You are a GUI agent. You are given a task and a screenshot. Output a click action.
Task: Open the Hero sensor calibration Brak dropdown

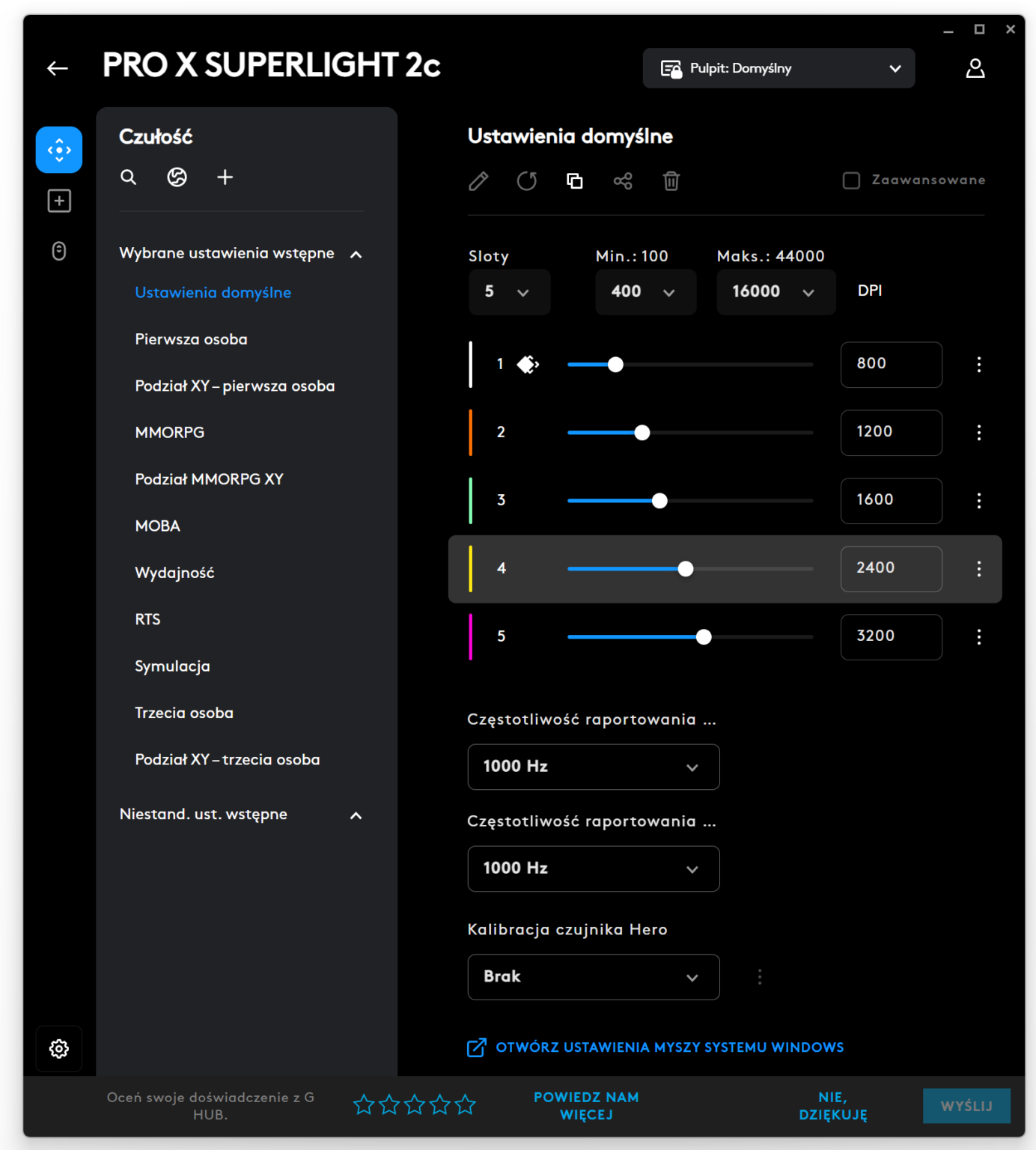593,977
